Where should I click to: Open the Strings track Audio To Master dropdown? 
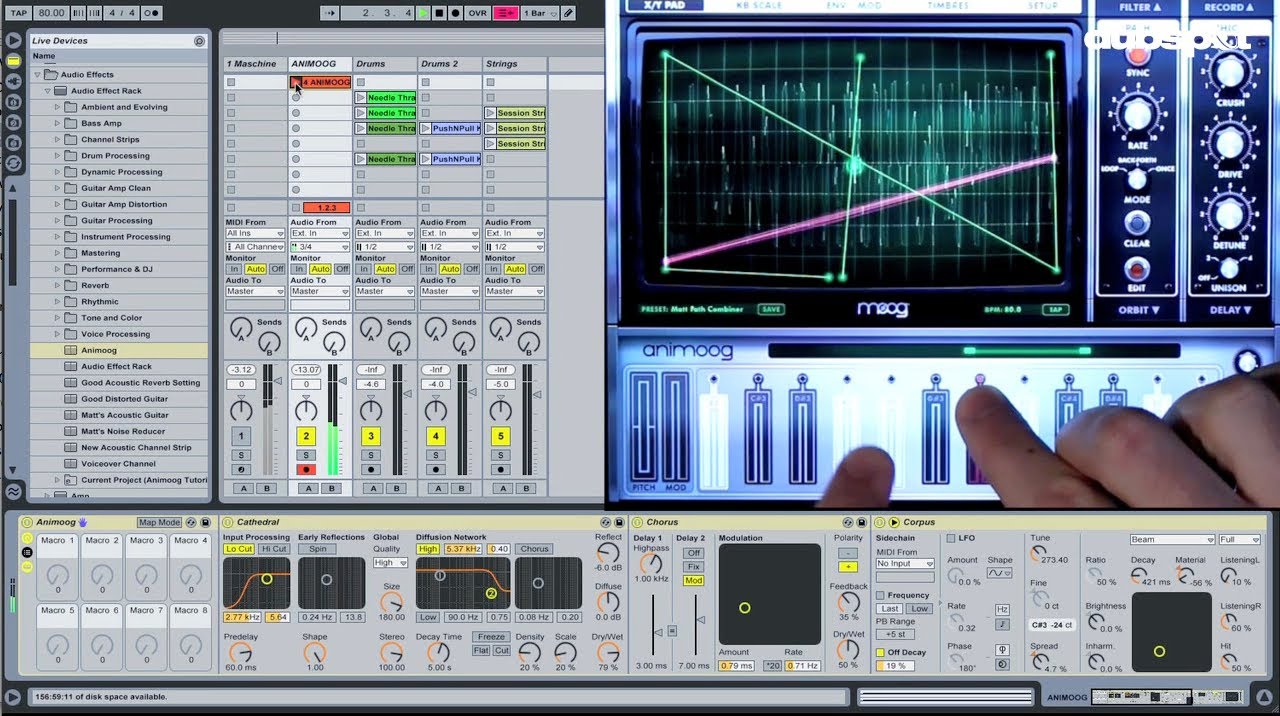point(515,291)
